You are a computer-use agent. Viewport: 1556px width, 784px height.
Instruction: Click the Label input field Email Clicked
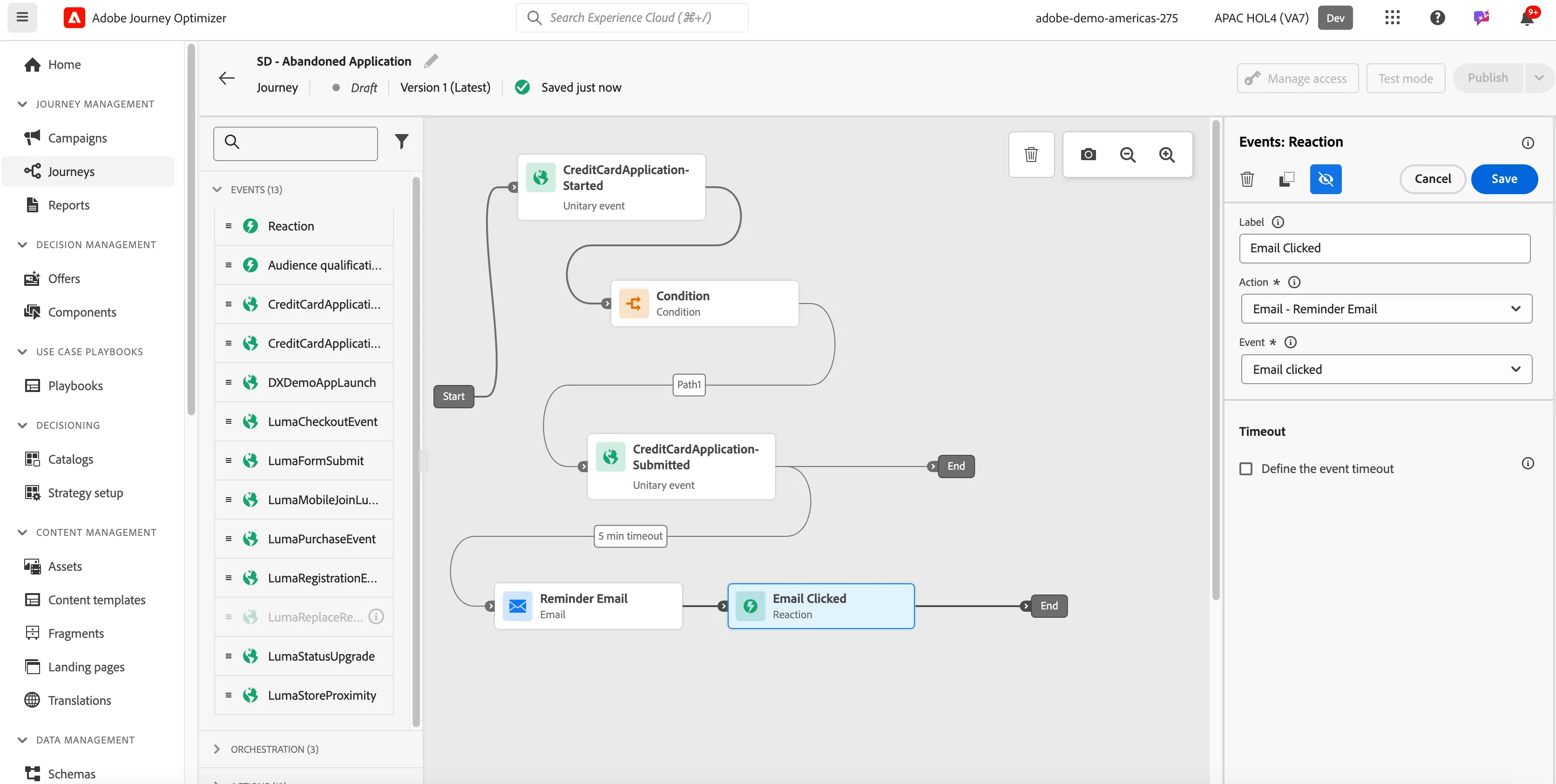pyautogui.click(x=1385, y=248)
